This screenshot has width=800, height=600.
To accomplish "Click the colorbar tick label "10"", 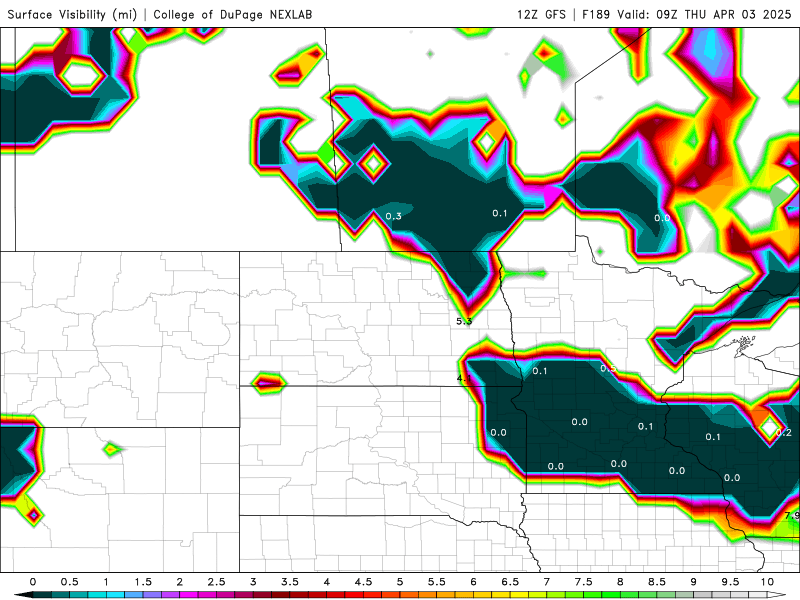I will pos(767,582).
